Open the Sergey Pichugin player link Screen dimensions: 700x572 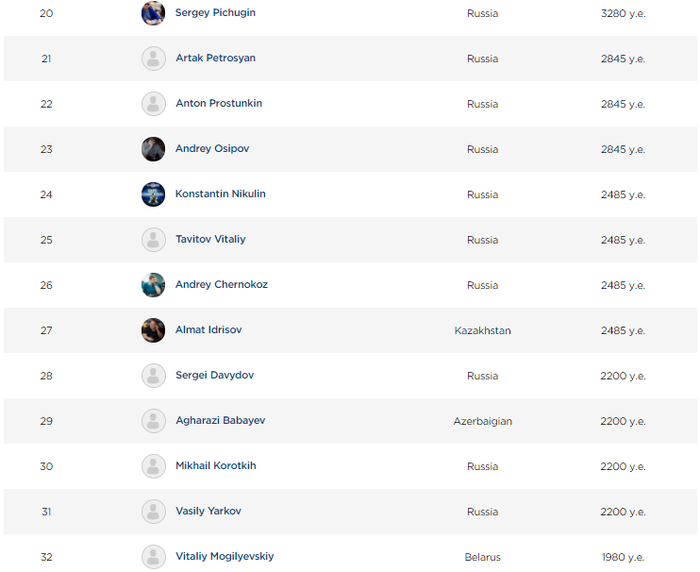215,13
